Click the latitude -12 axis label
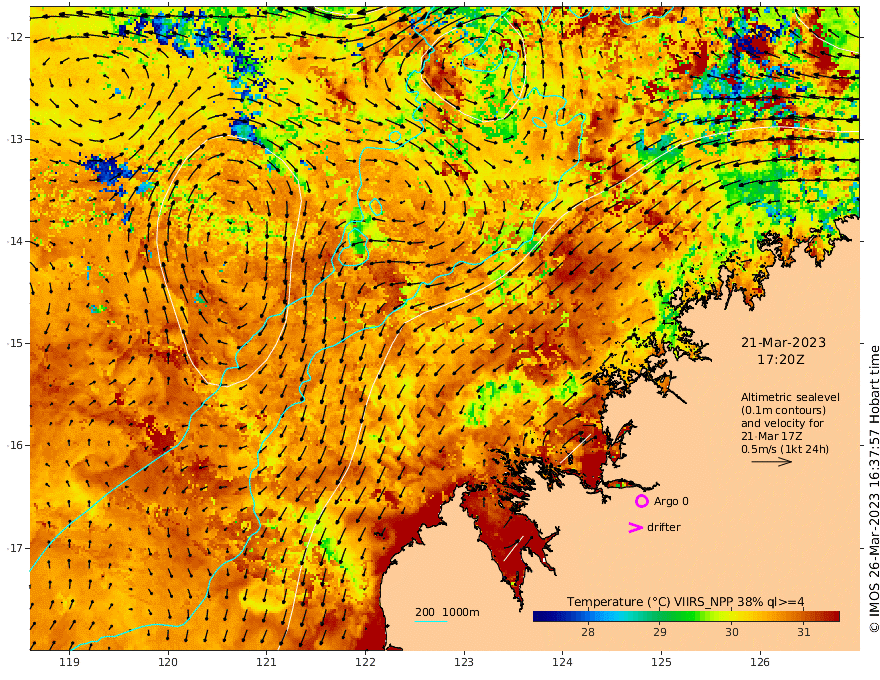Viewport: 880px width, 680px height. tap(15, 37)
